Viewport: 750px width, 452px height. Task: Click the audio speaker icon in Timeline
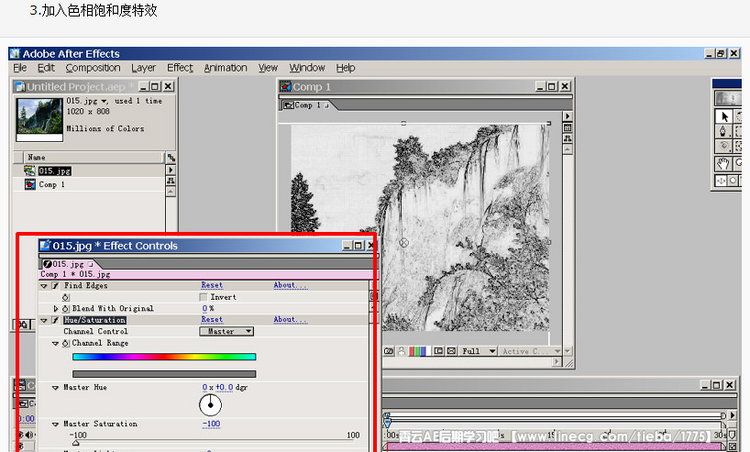point(29,435)
